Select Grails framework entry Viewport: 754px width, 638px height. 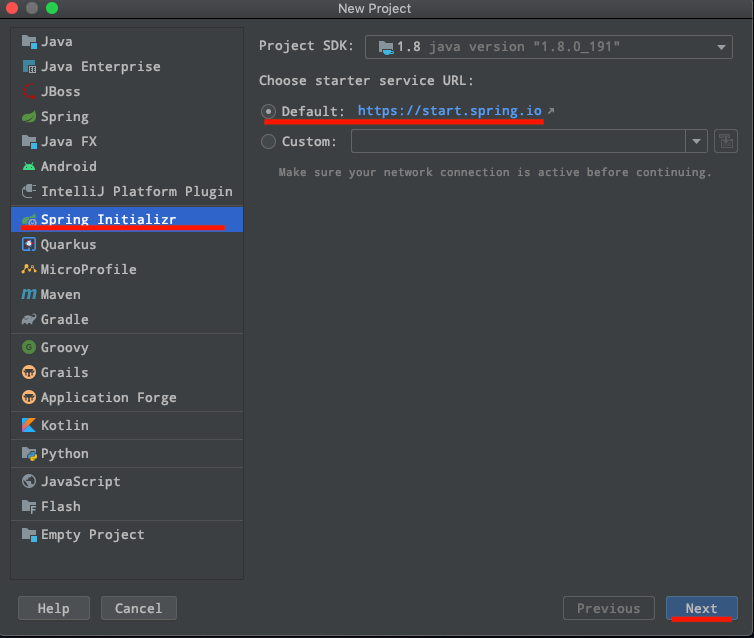click(x=127, y=372)
